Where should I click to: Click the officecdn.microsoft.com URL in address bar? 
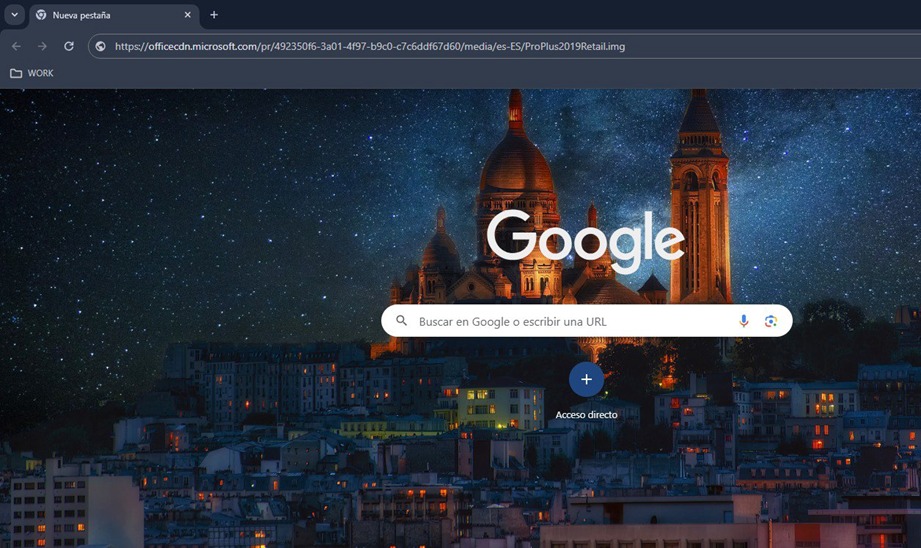coord(370,46)
